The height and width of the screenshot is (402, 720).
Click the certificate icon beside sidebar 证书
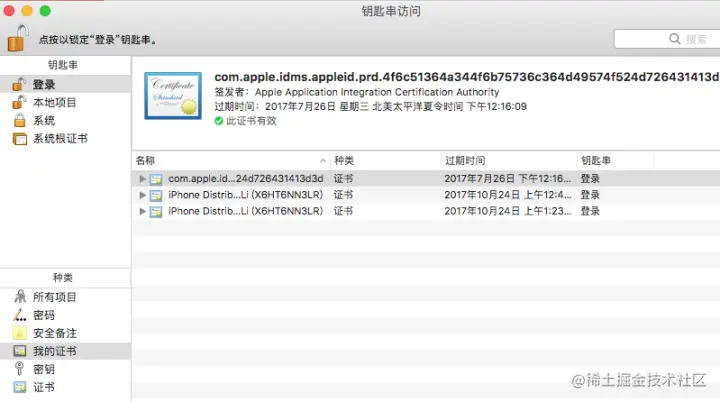(x=20, y=387)
